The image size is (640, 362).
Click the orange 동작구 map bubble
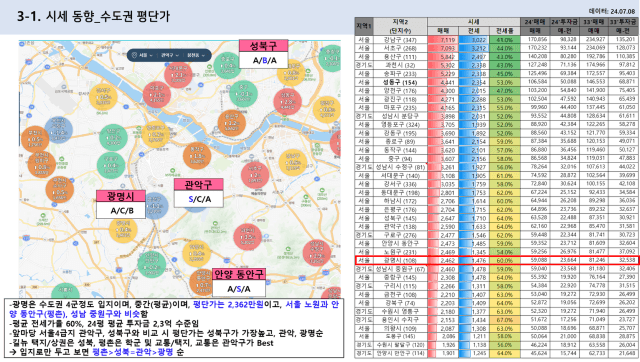[197, 155]
